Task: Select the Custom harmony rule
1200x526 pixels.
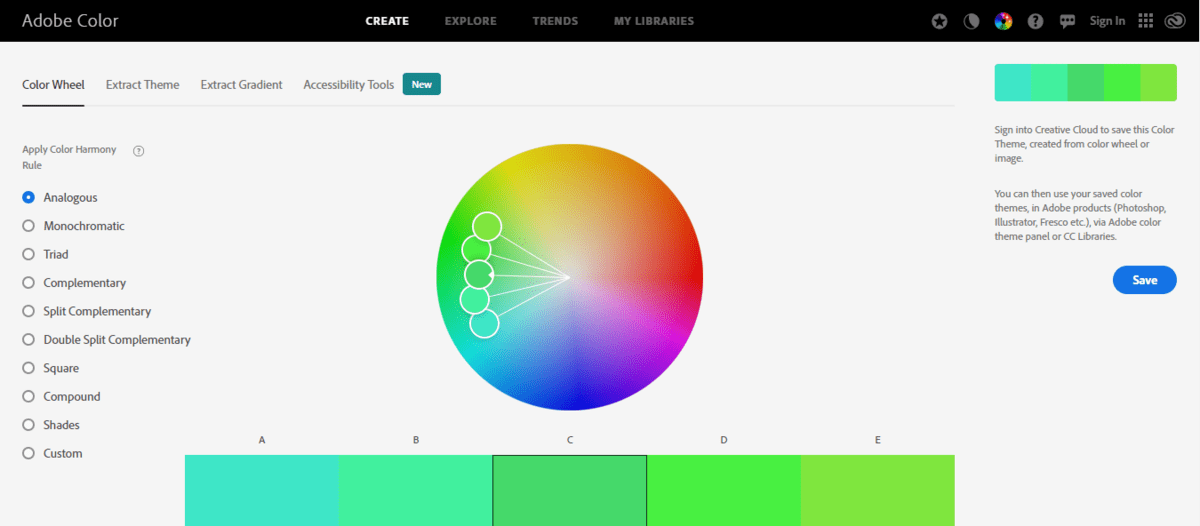Action: [x=52, y=453]
